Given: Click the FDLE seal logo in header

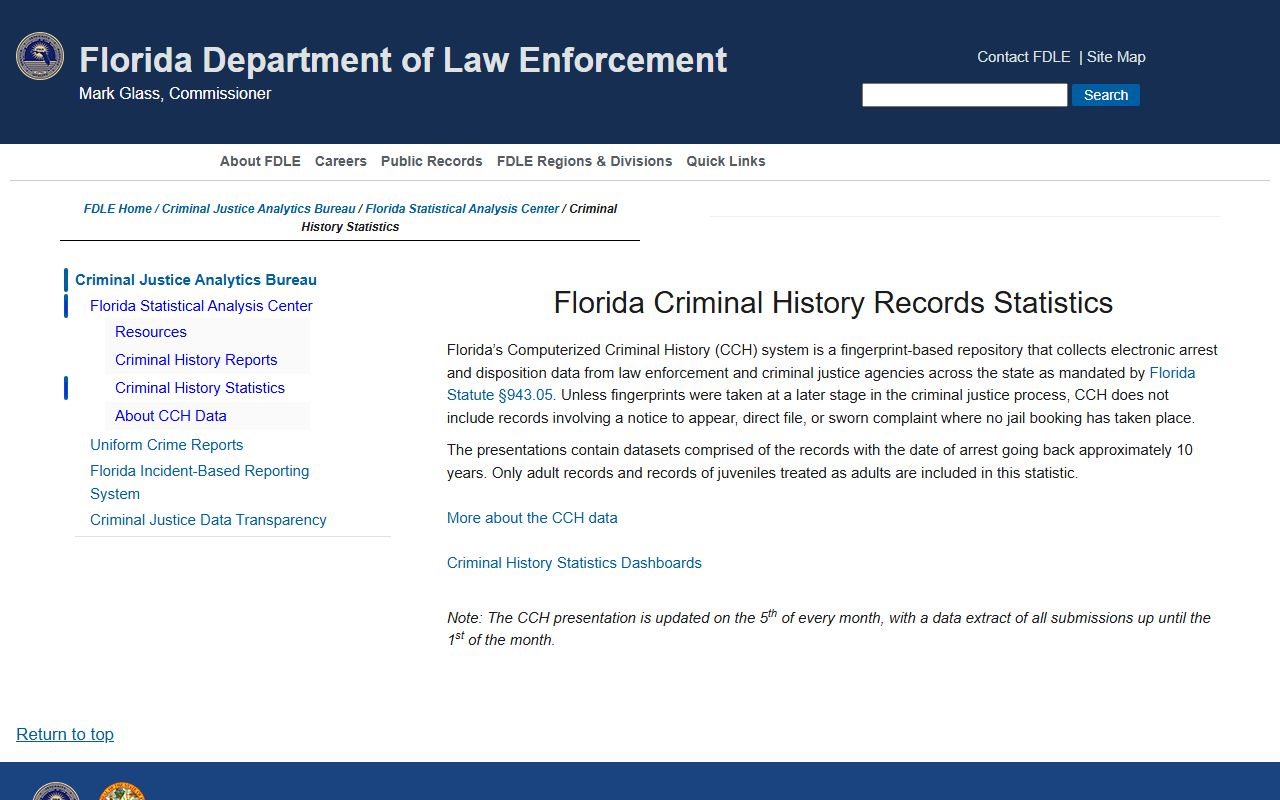Looking at the screenshot, I should [x=40, y=56].
